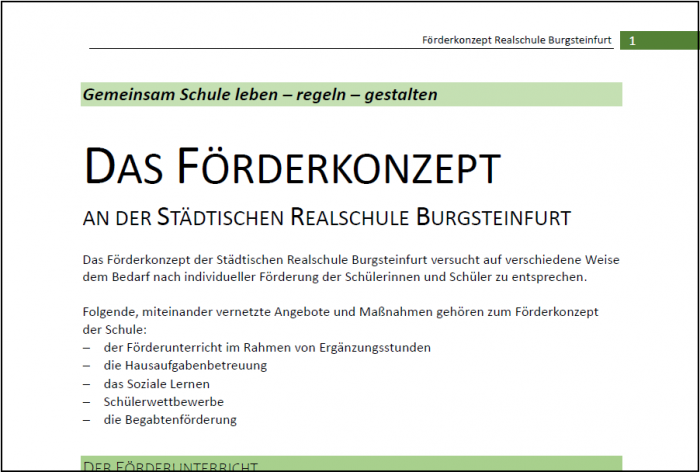Click list item 'das Soziale Lernen'
Image resolution: width=700 pixels, height=472 pixels.
point(156,384)
